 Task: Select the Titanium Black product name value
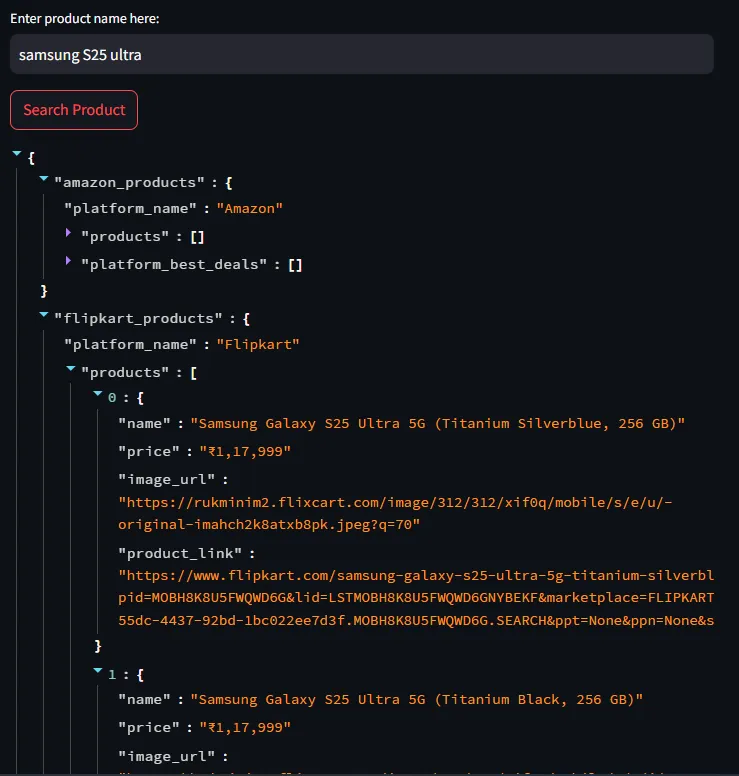tap(416, 700)
